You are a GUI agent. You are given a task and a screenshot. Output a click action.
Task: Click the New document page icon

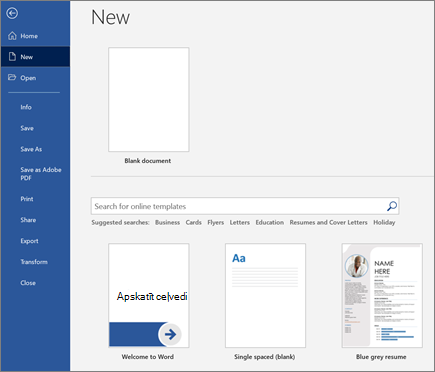tap(12, 57)
